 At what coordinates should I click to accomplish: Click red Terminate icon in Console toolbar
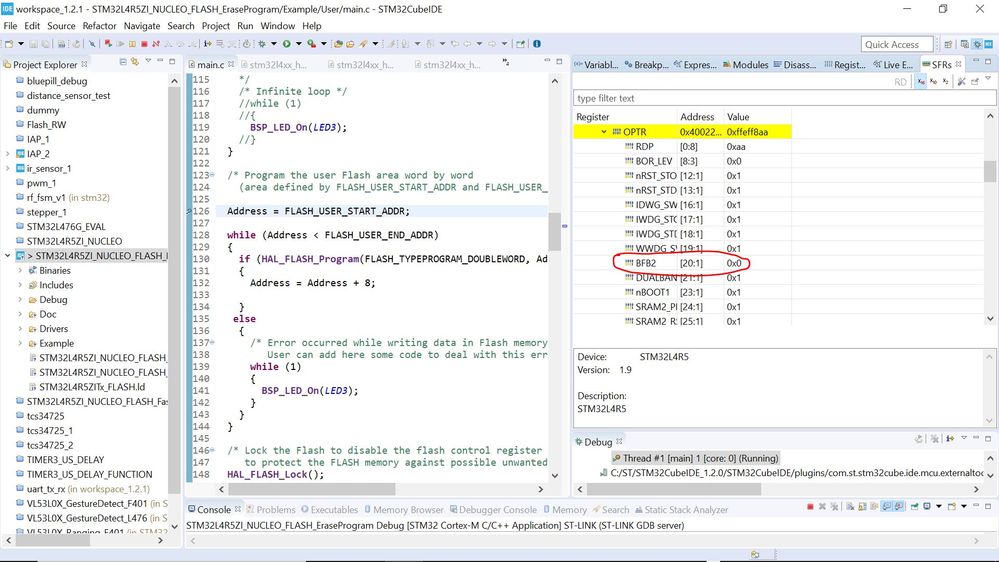[x=810, y=507]
